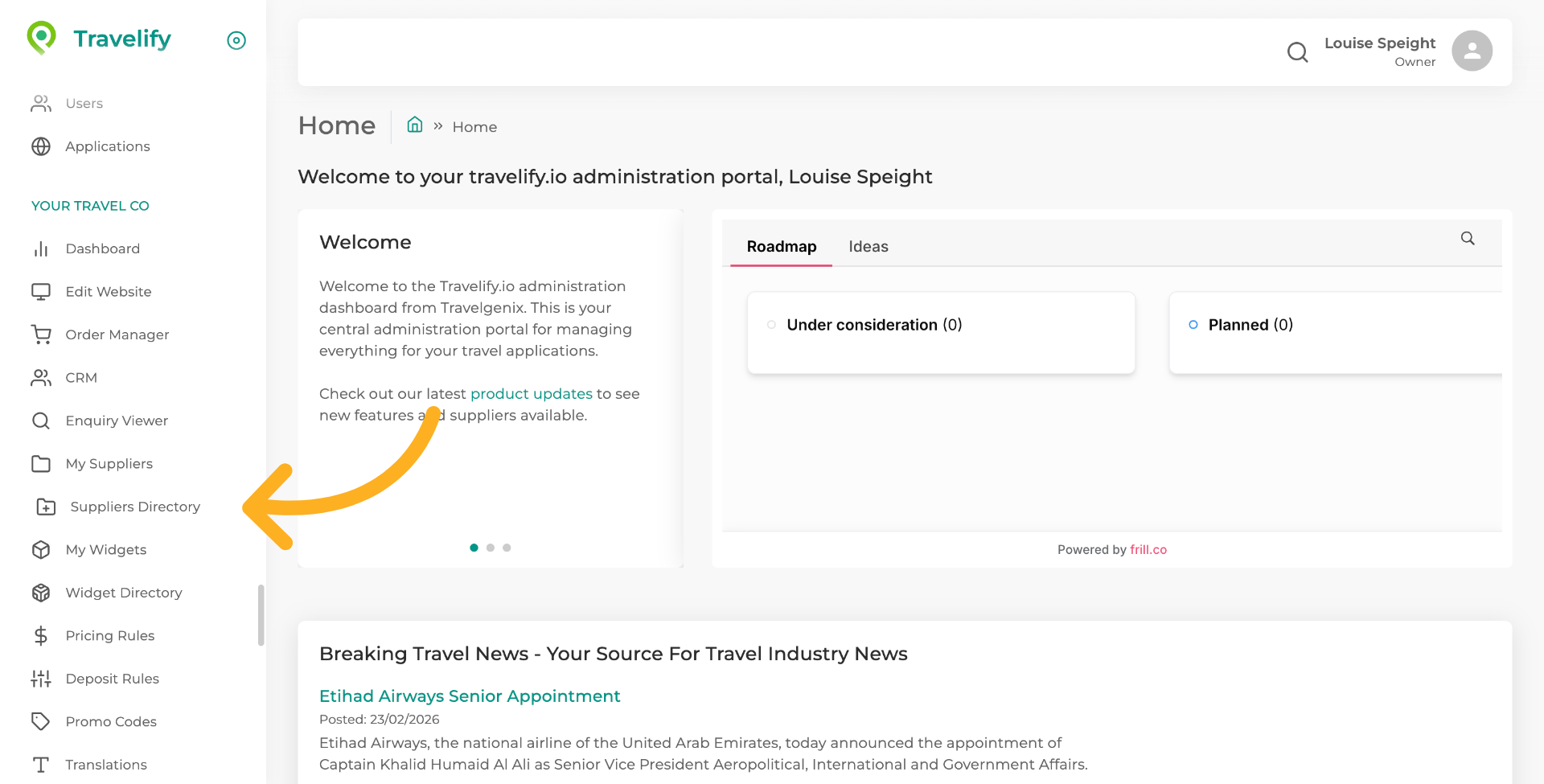Search the roadmap panel magnifier icon
1544x784 pixels.
tap(1468, 239)
